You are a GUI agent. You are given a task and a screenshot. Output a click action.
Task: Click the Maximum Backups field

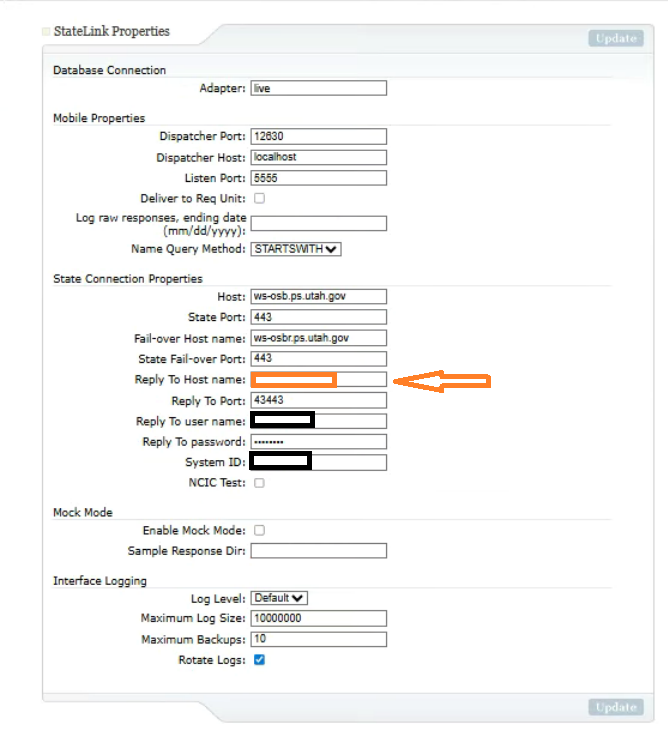(318, 639)
